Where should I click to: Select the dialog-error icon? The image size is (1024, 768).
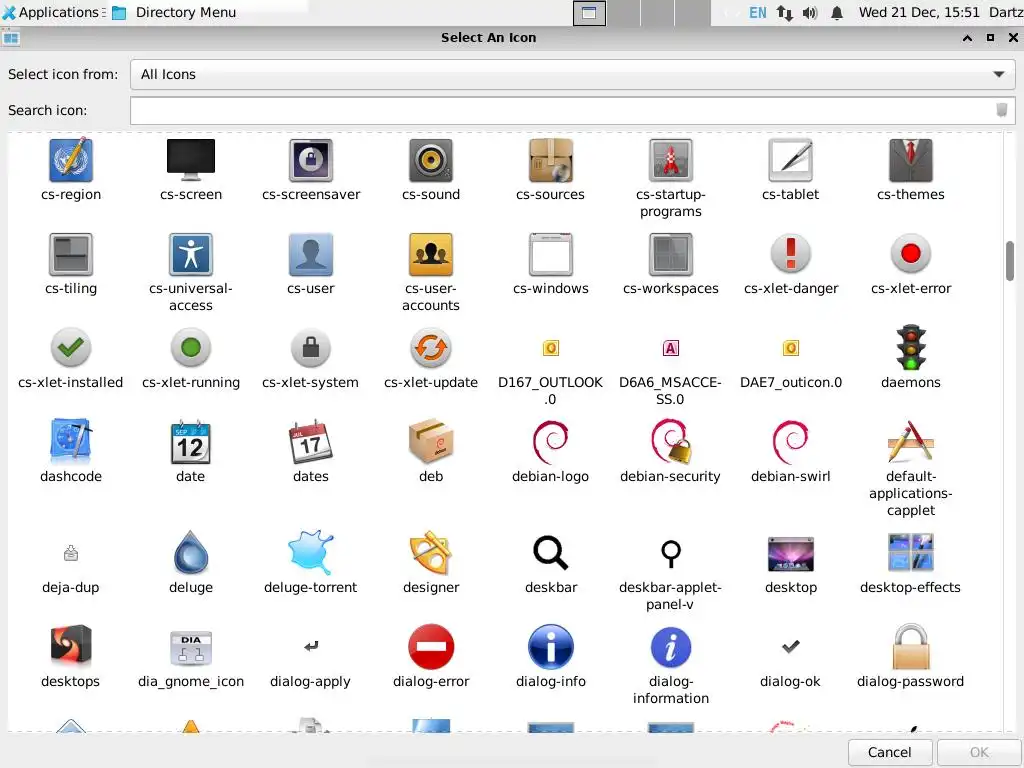click(431, 647)
